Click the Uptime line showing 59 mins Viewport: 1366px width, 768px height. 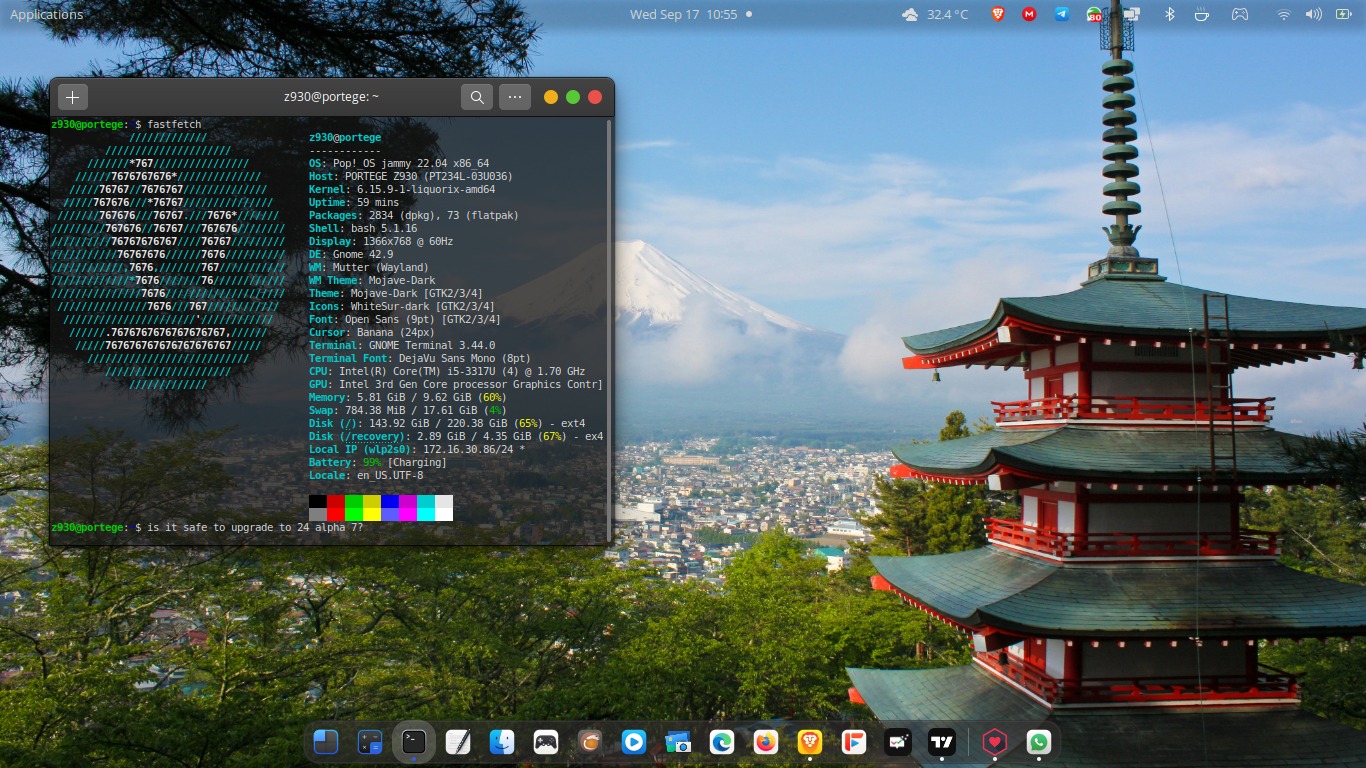(x=354, y=202)
